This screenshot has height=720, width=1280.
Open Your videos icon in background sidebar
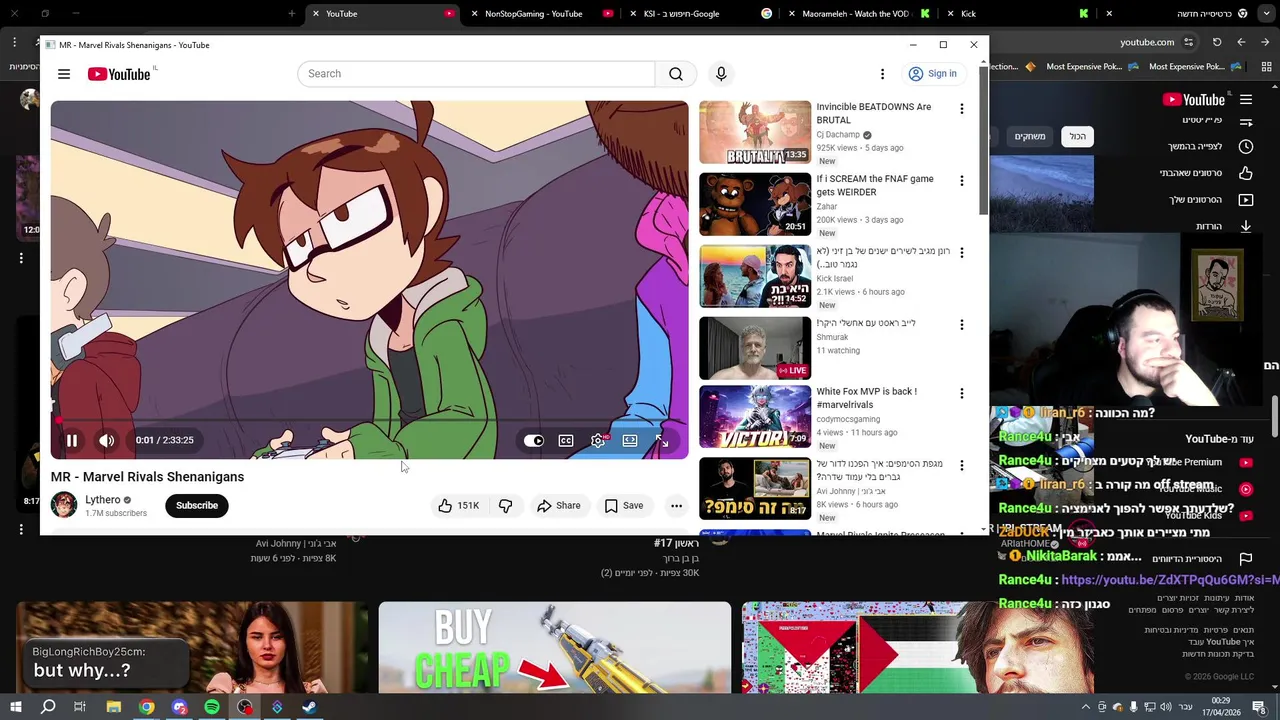(1246, 200)
